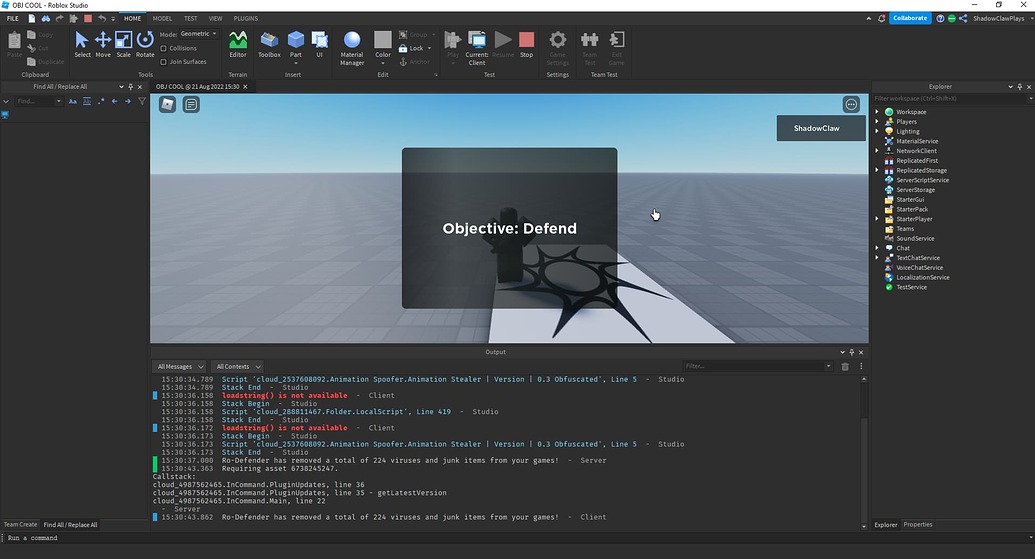Expand the StarterPlayer node

click(x=877, y=219)
